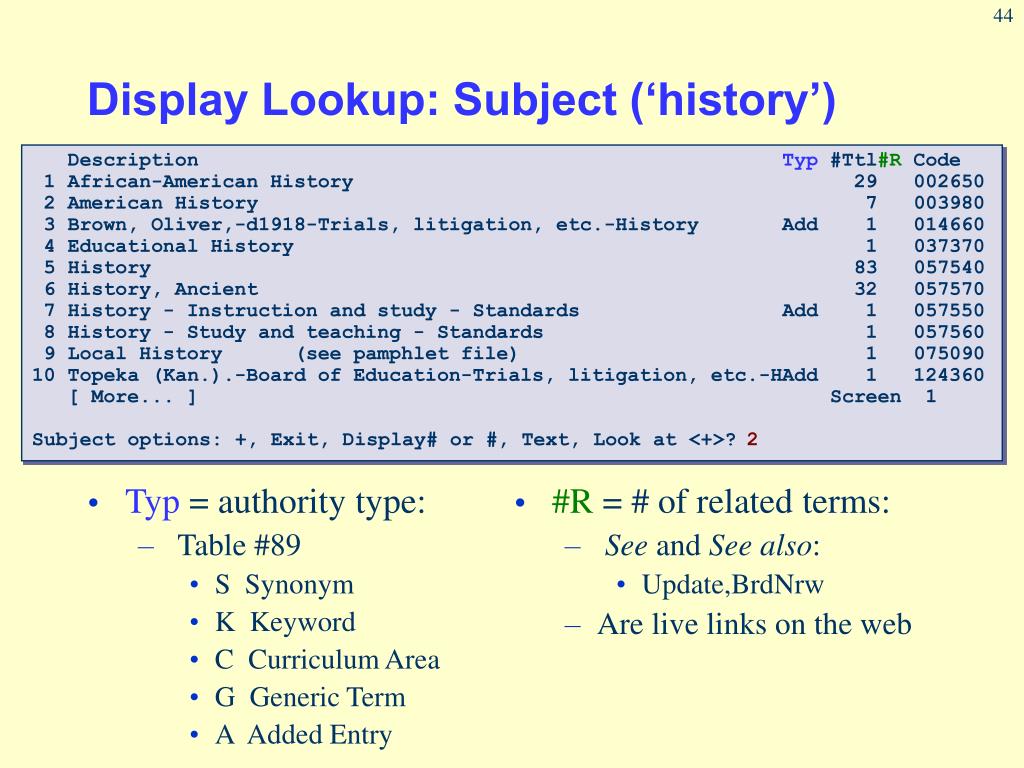Click the 'Screen 1' indicator
The height and width of the screenshot is (768, 1024).
(x=883, y=396)
